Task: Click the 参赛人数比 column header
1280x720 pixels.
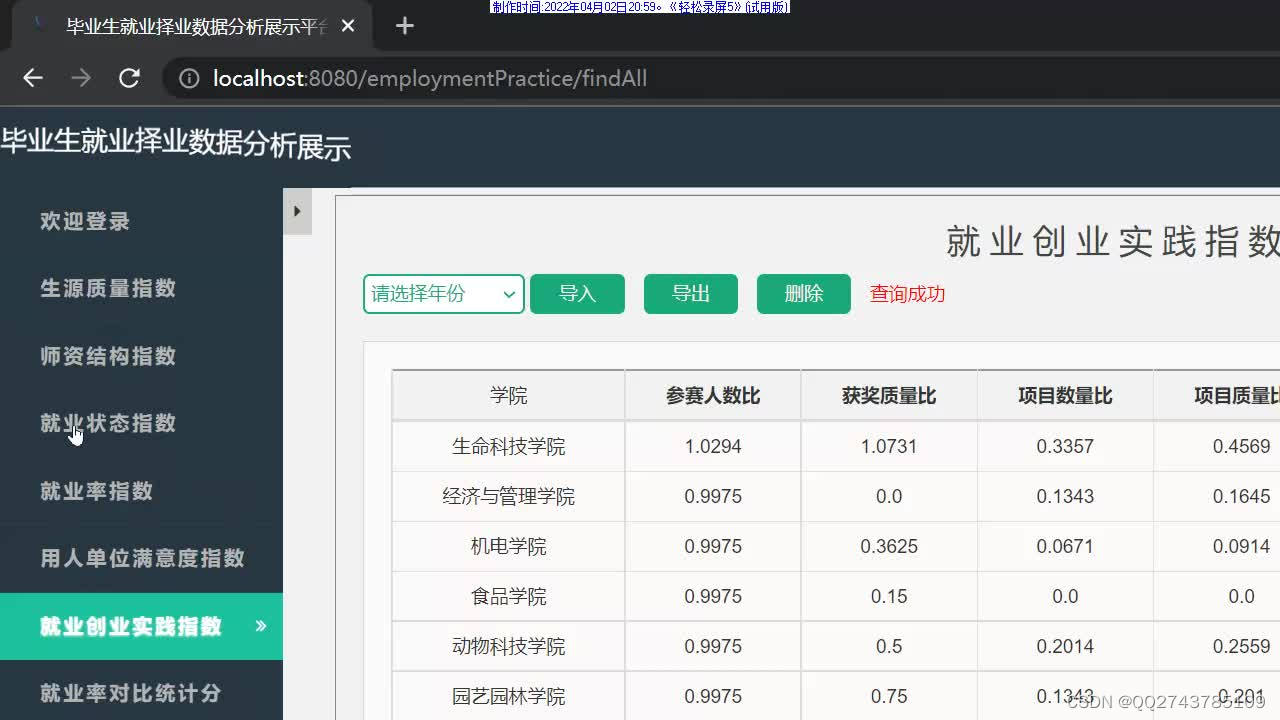Action: 713,396
